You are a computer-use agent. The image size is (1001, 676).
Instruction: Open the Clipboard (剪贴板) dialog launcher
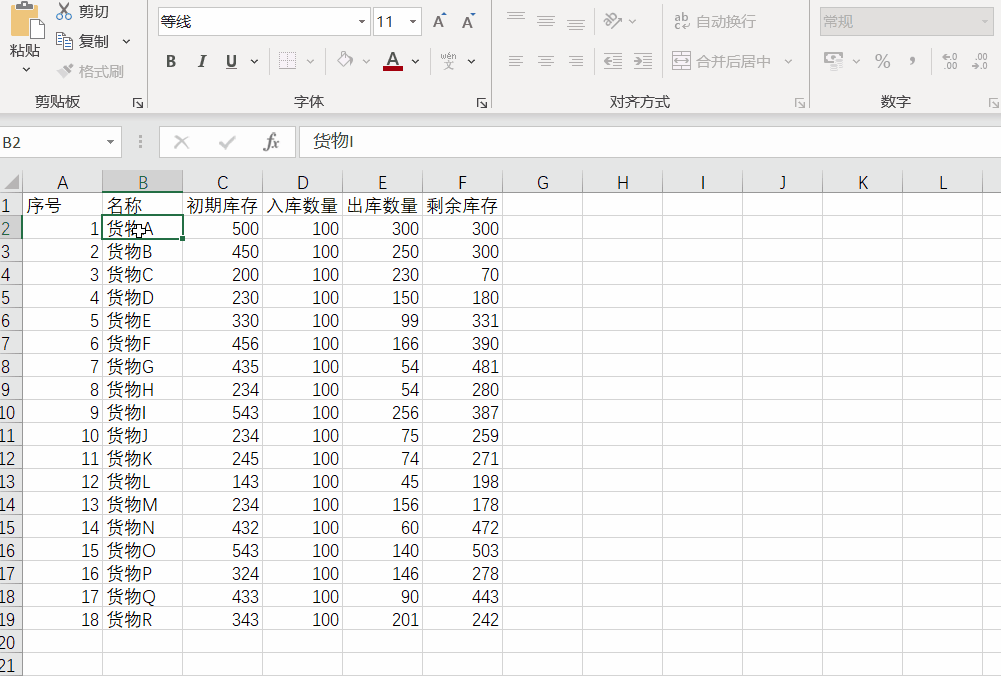138,102
